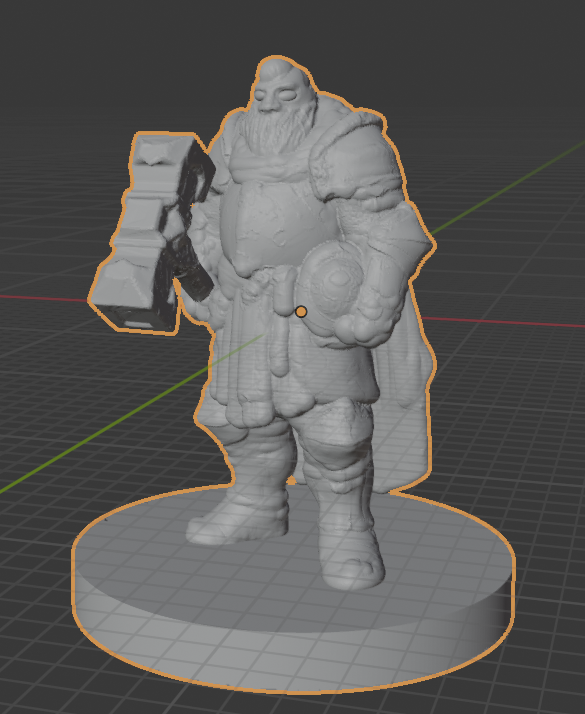Select the dwarf model's war hammer

153,234
